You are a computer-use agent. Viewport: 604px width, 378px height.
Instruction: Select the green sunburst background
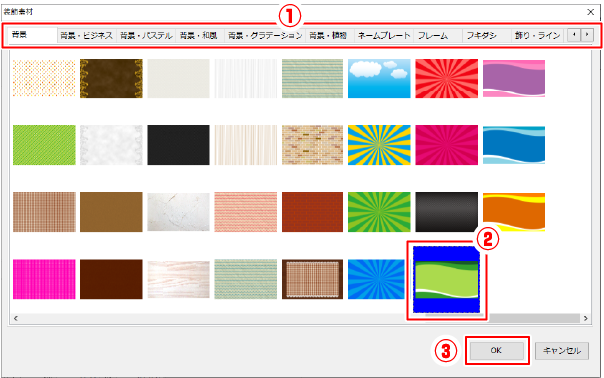(379, 212)
